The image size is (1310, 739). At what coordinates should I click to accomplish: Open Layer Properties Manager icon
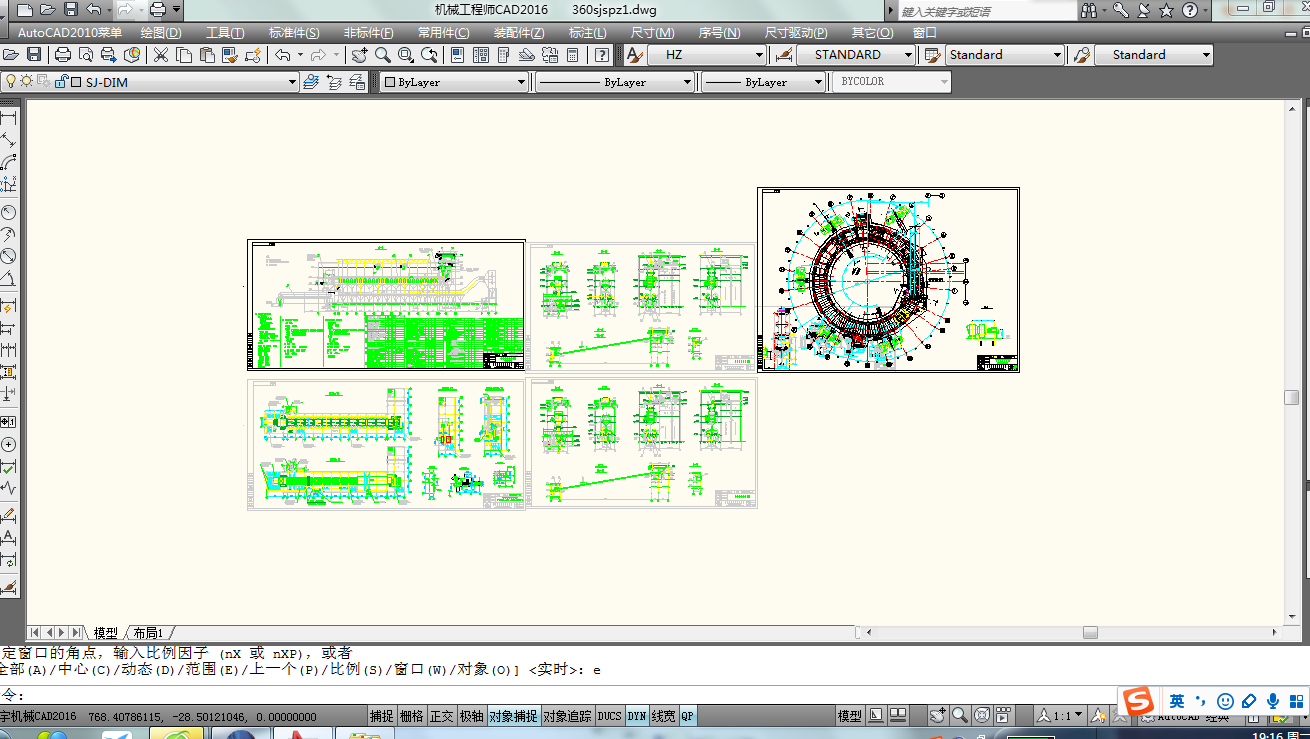click(x=311, y=82)
